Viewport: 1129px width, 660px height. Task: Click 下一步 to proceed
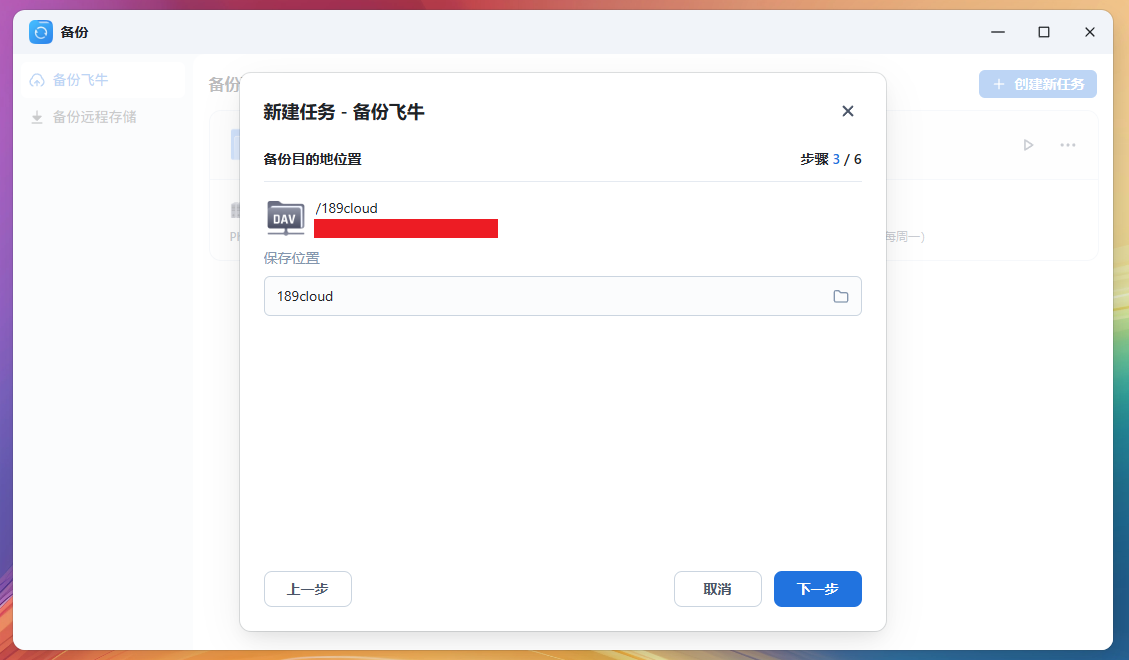[817, 589]
